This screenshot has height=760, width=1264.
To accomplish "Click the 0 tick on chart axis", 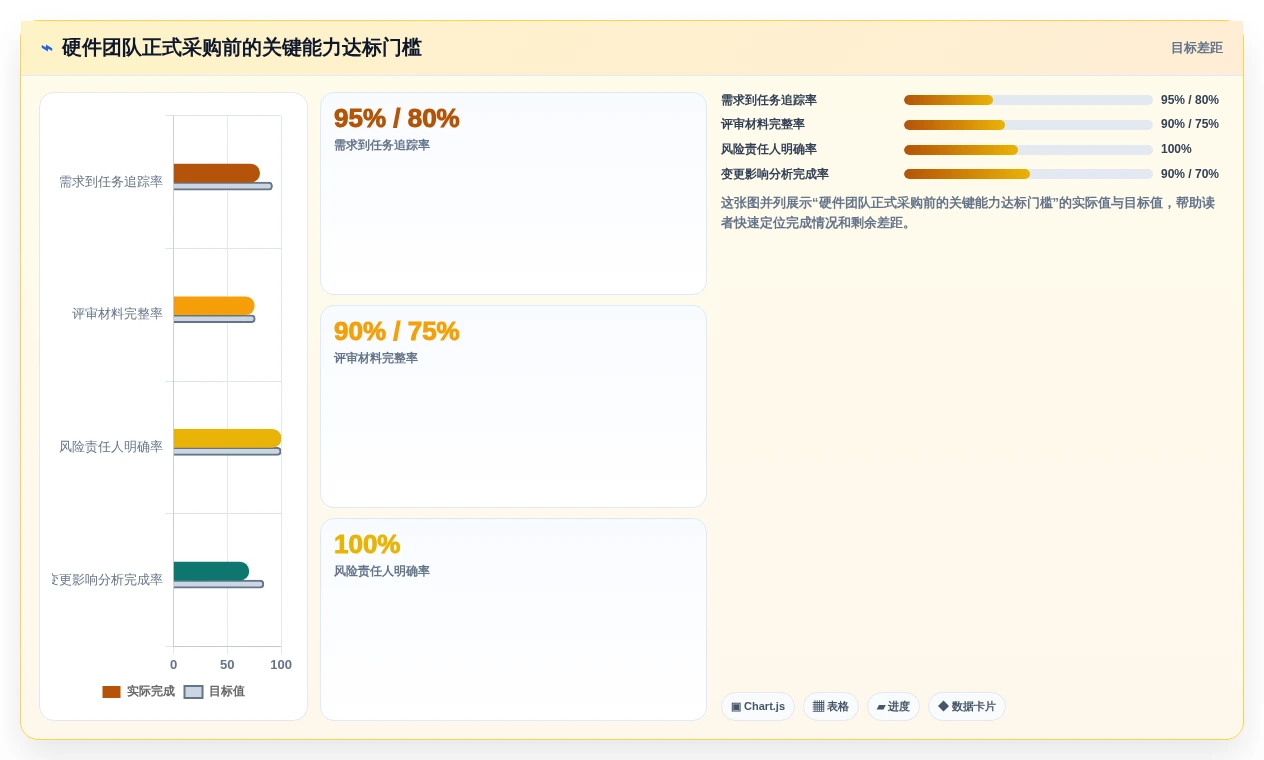I will tap(173, 665).
